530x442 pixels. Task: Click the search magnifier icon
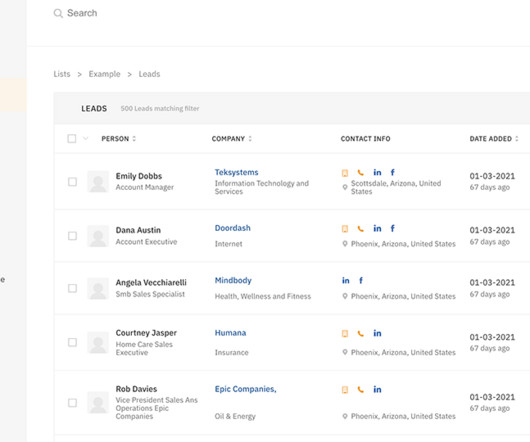[58, 13]
